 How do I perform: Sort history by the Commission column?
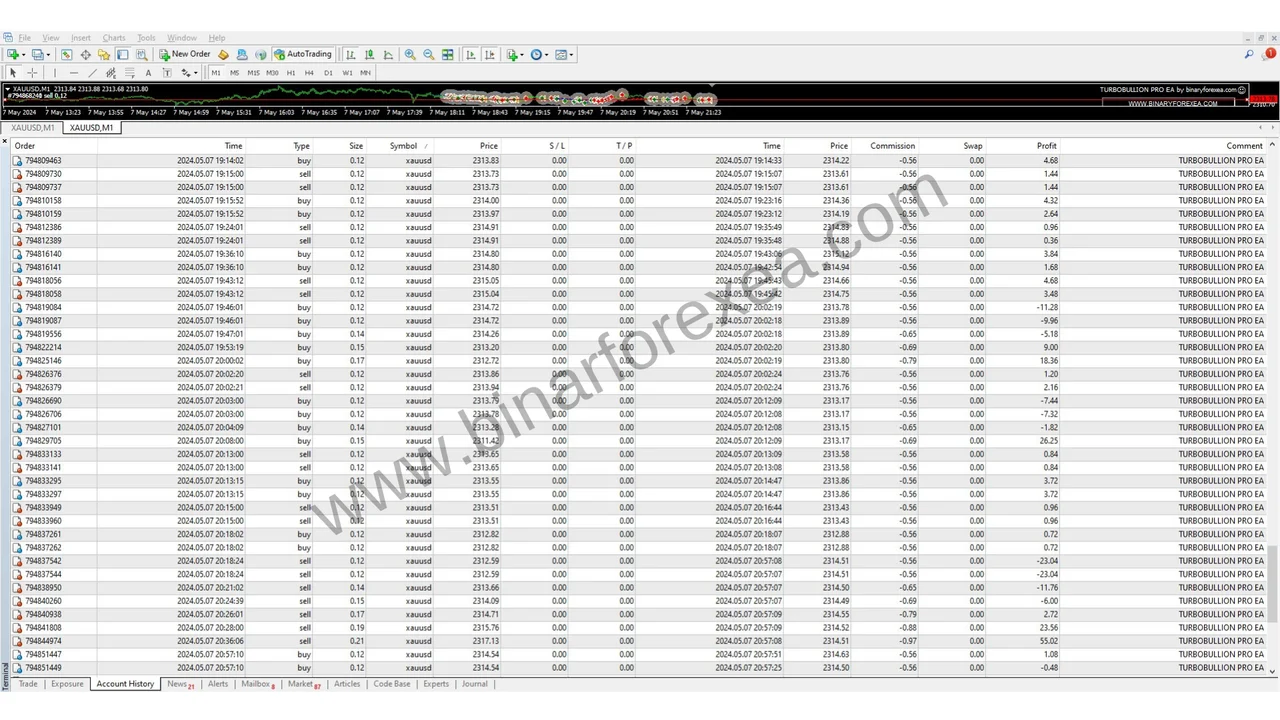[x=892, y=146]
